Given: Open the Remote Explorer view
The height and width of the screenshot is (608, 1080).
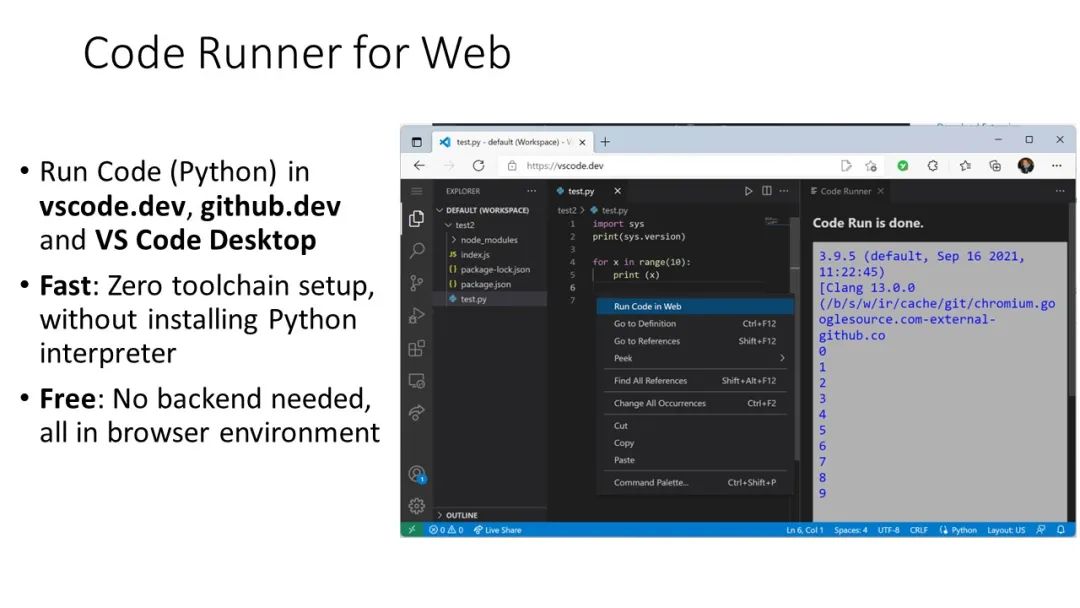Looking at the screenshot, I should pyautogui.click(x=416, y=381).
